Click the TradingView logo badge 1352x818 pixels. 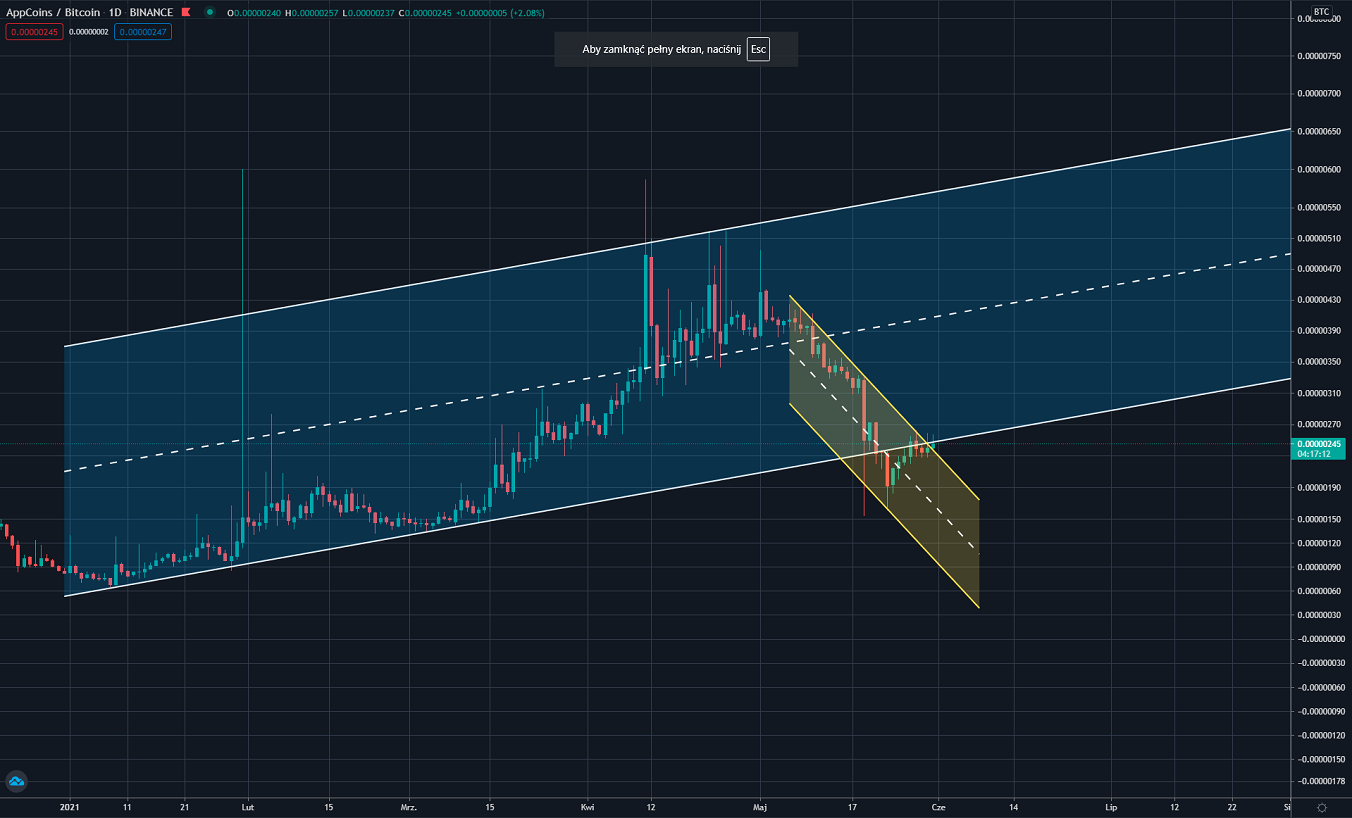tap(16, 782)
